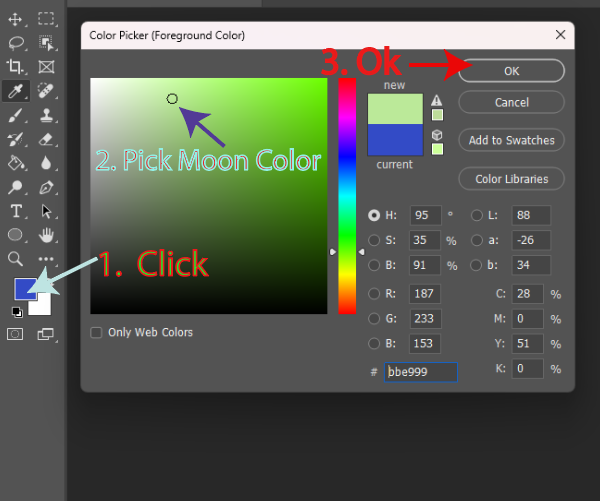
Task: Confirm the color with OK
Action: (x=511, y=71)
